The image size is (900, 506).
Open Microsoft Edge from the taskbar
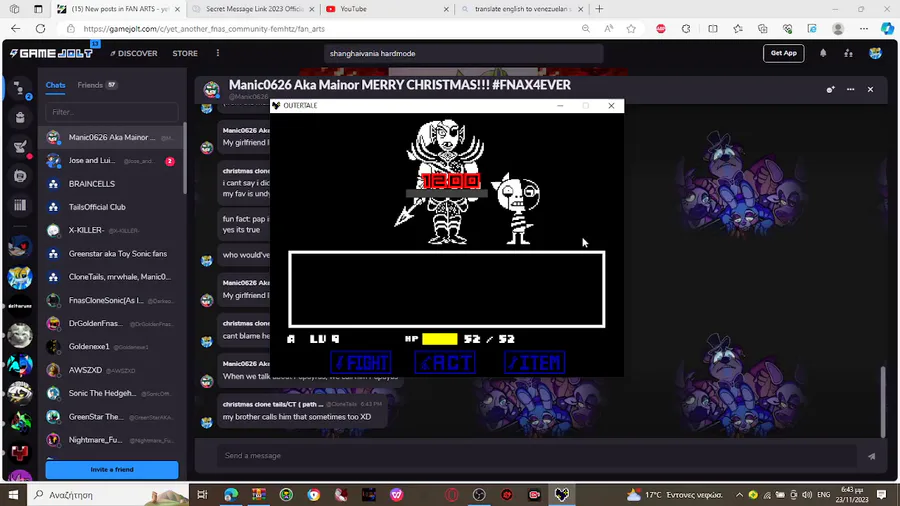pos(231,495)
